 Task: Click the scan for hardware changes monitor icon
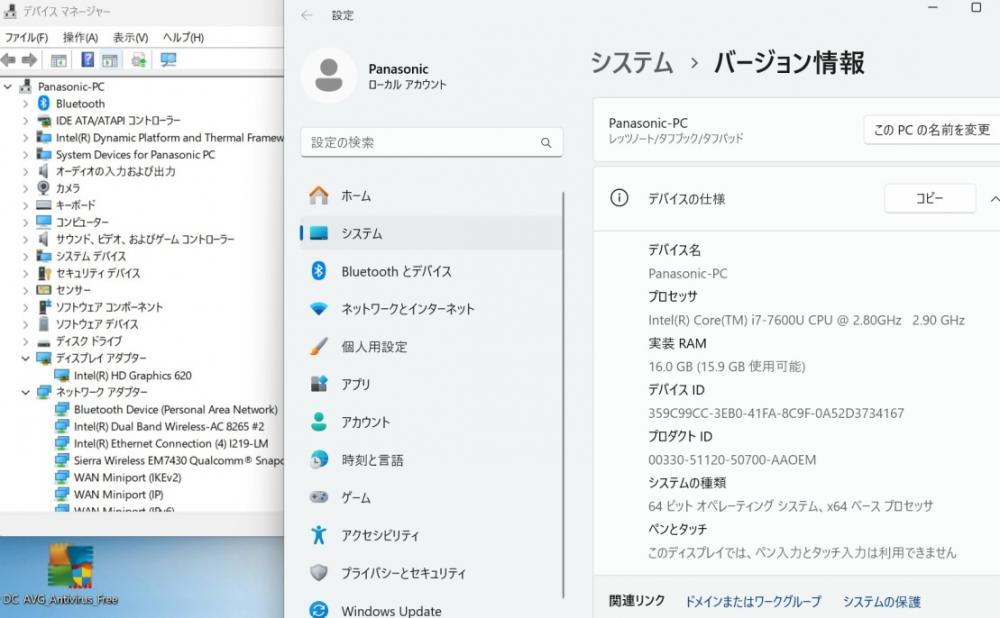168,60
